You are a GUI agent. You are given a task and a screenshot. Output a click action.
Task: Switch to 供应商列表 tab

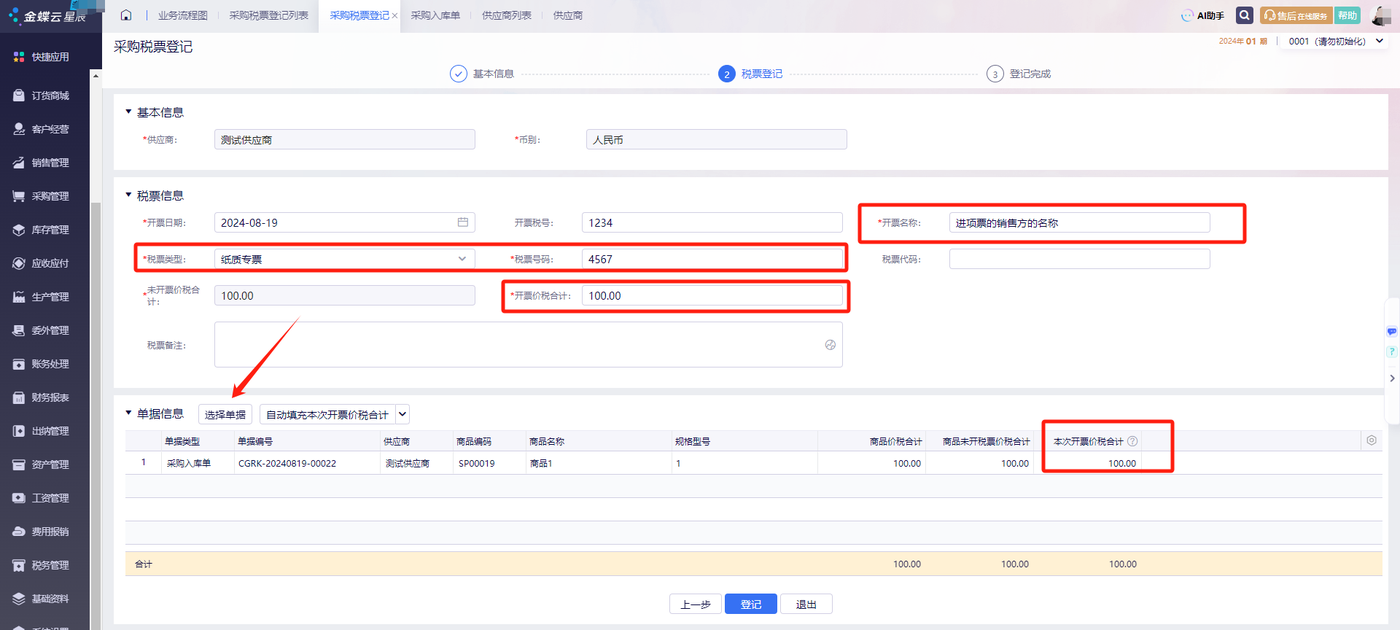pyautogui.click(x=507, y=16)
